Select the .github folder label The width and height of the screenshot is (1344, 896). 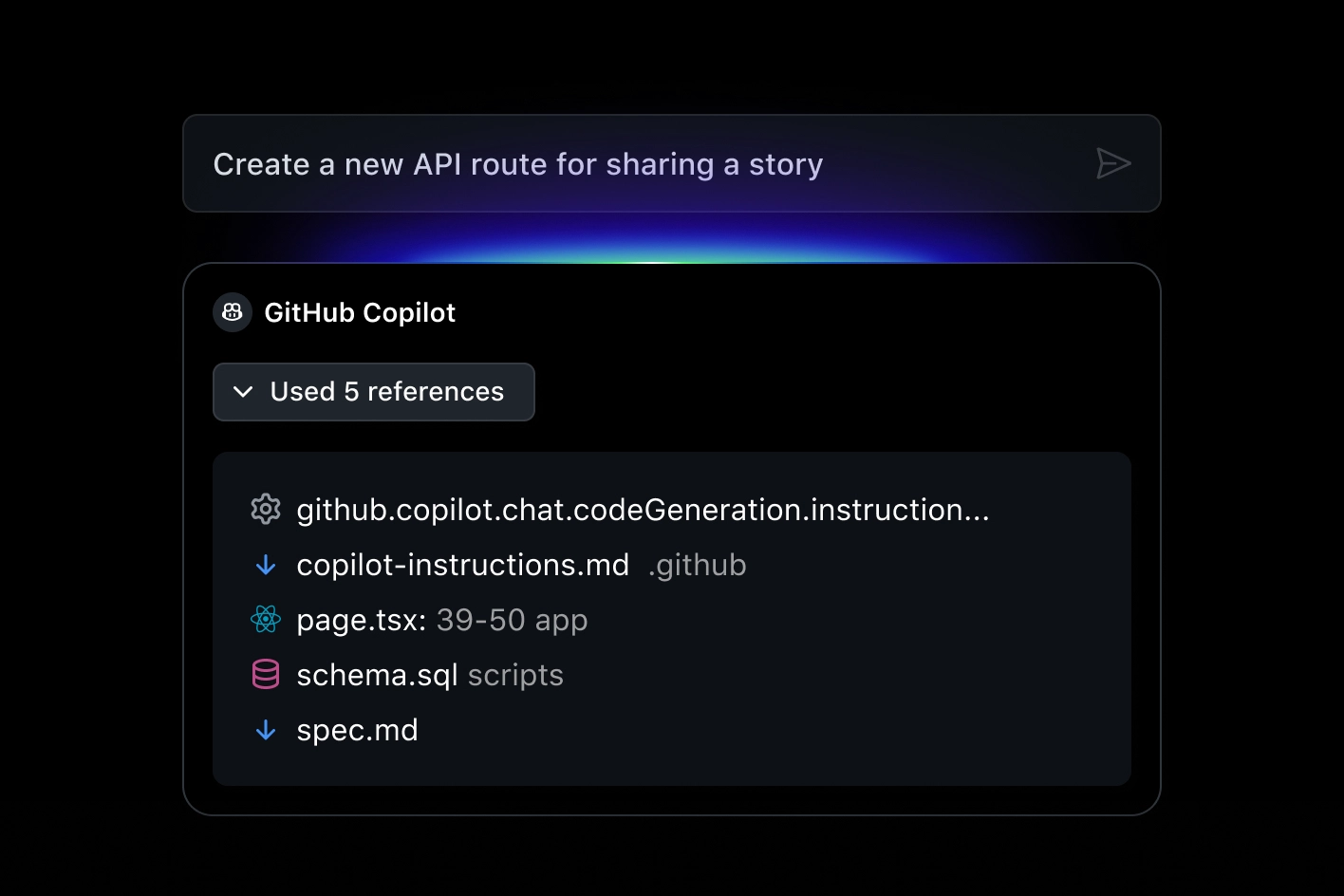(x=697, y=564)
